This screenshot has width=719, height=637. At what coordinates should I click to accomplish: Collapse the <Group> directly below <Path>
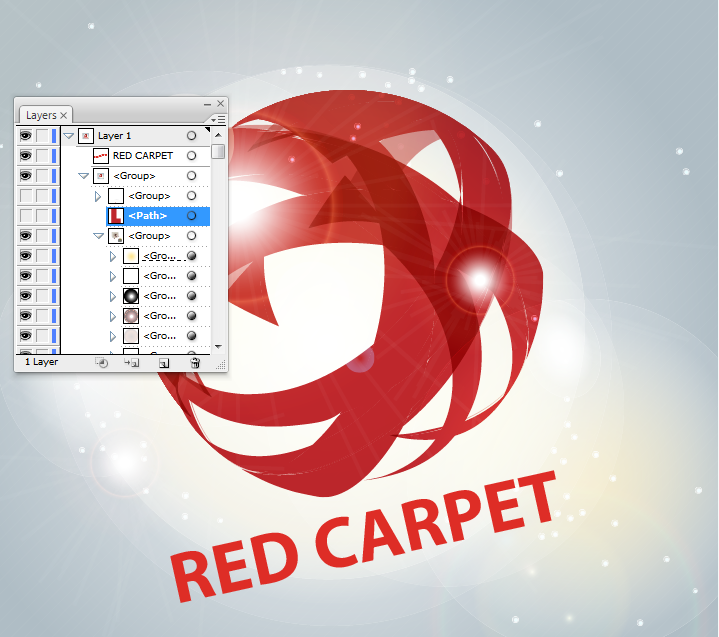99,236
